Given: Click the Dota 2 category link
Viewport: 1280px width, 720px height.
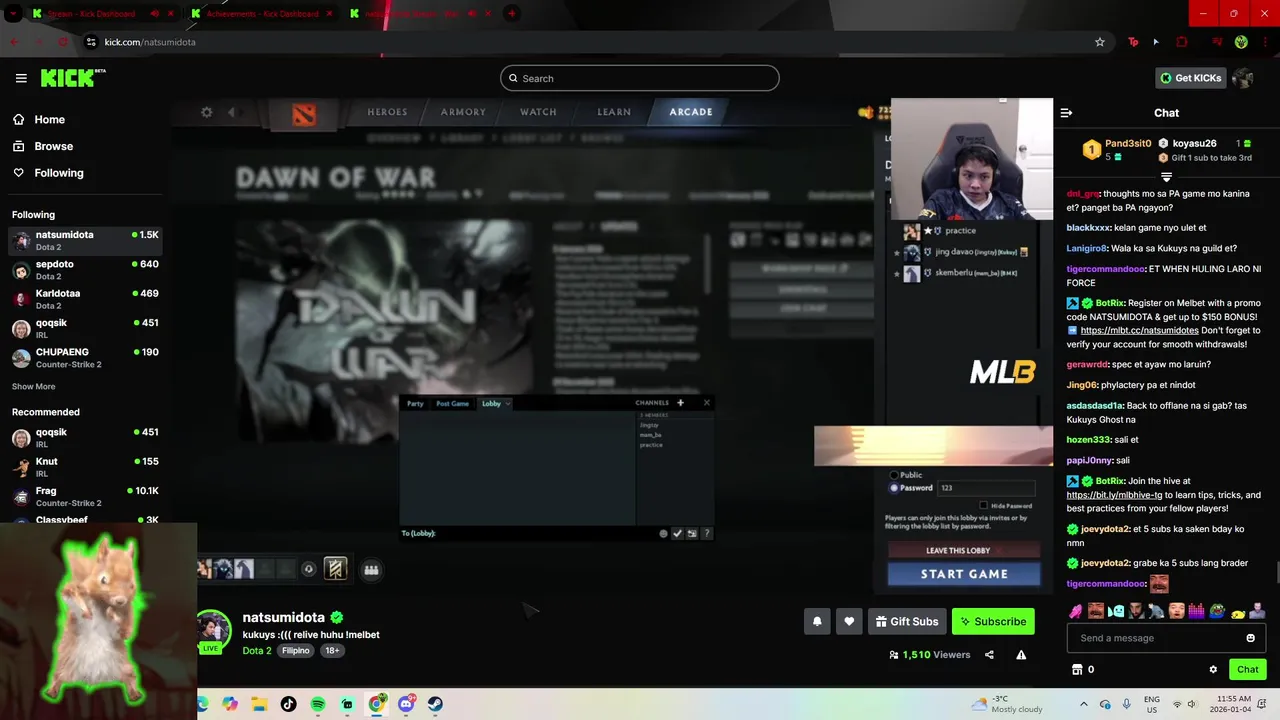Looking at the screenshot, I should (257, 650).
